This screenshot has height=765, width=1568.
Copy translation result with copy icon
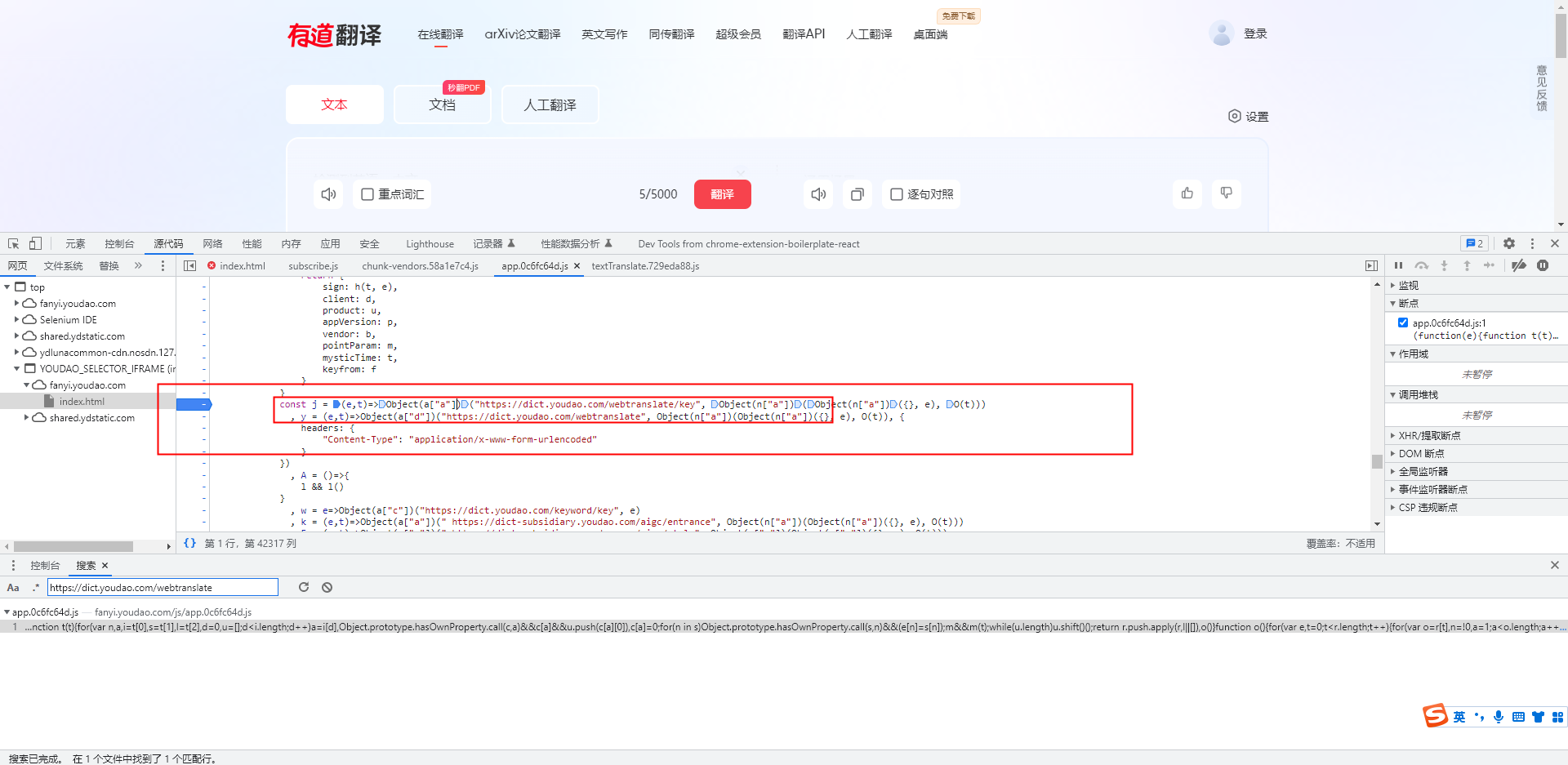click(857, 194)
